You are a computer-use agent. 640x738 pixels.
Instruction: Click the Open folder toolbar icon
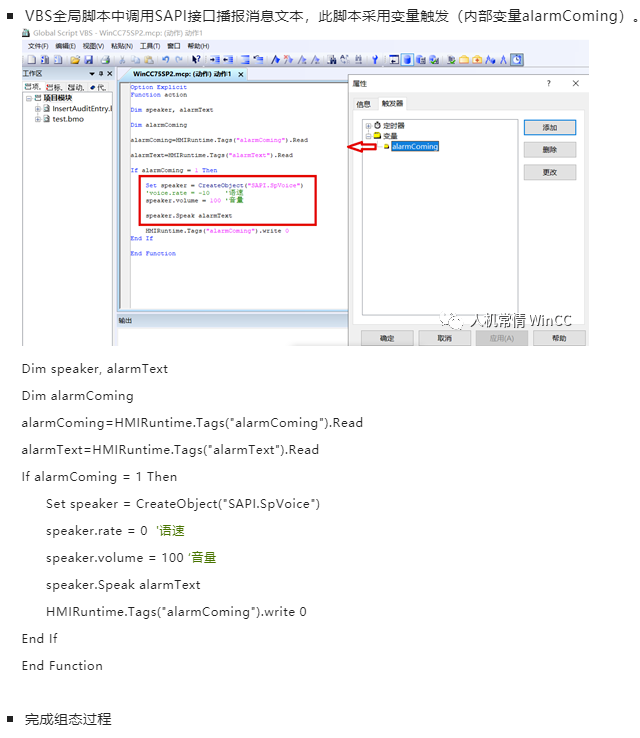[74, 60]
